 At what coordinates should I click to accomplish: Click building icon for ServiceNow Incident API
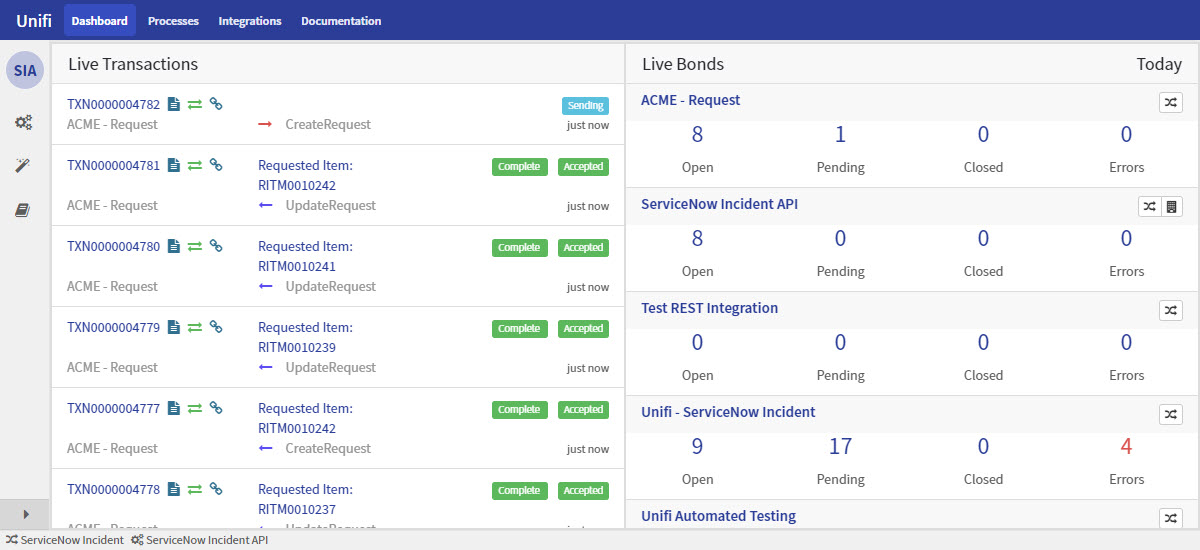(1172, 206)
